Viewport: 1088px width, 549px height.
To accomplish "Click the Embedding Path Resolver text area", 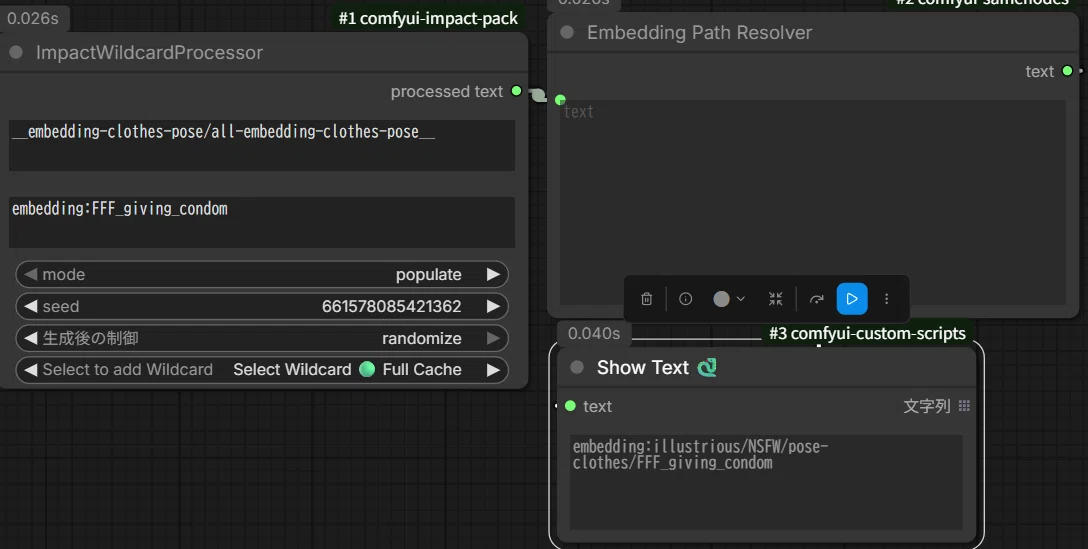I will click(x=813, y=202).
